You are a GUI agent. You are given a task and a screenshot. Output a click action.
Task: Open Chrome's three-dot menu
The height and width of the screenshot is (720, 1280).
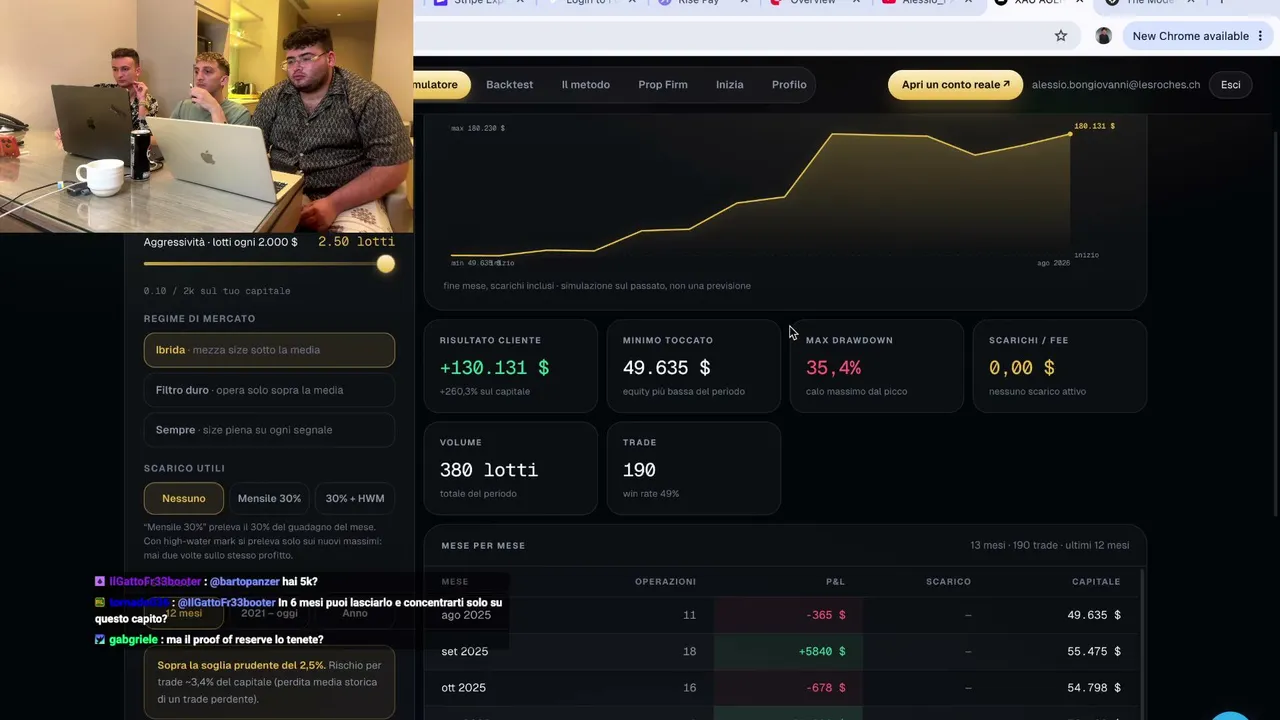click(x=1262, y=36)
